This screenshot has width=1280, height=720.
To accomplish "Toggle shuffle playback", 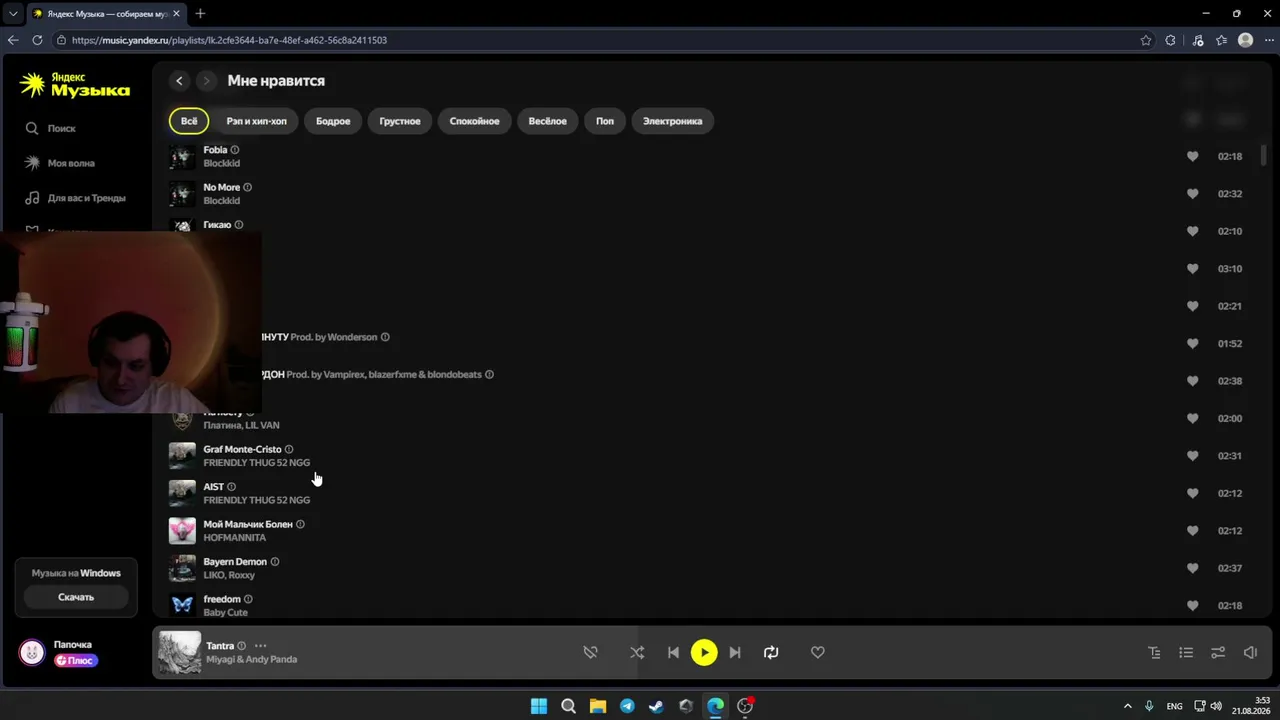I will [x=637, y=652].
